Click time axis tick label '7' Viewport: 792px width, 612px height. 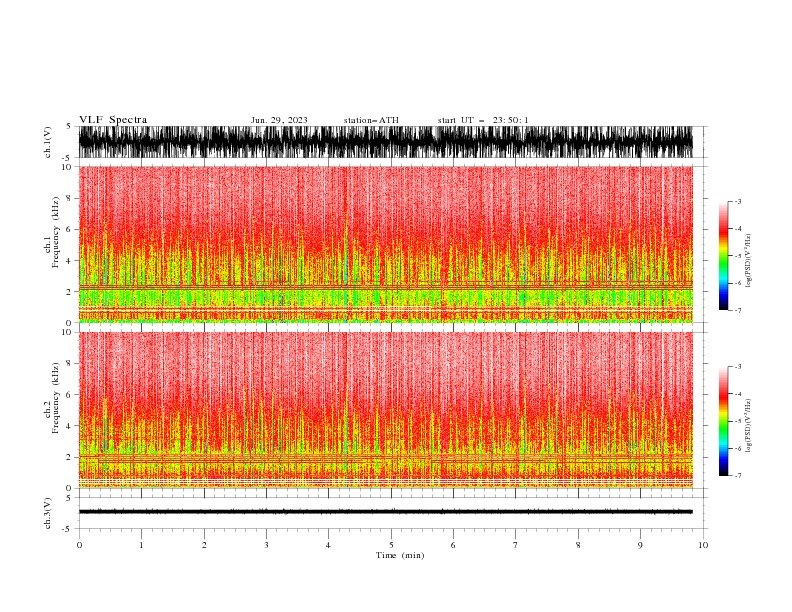[x=516, y=545]
